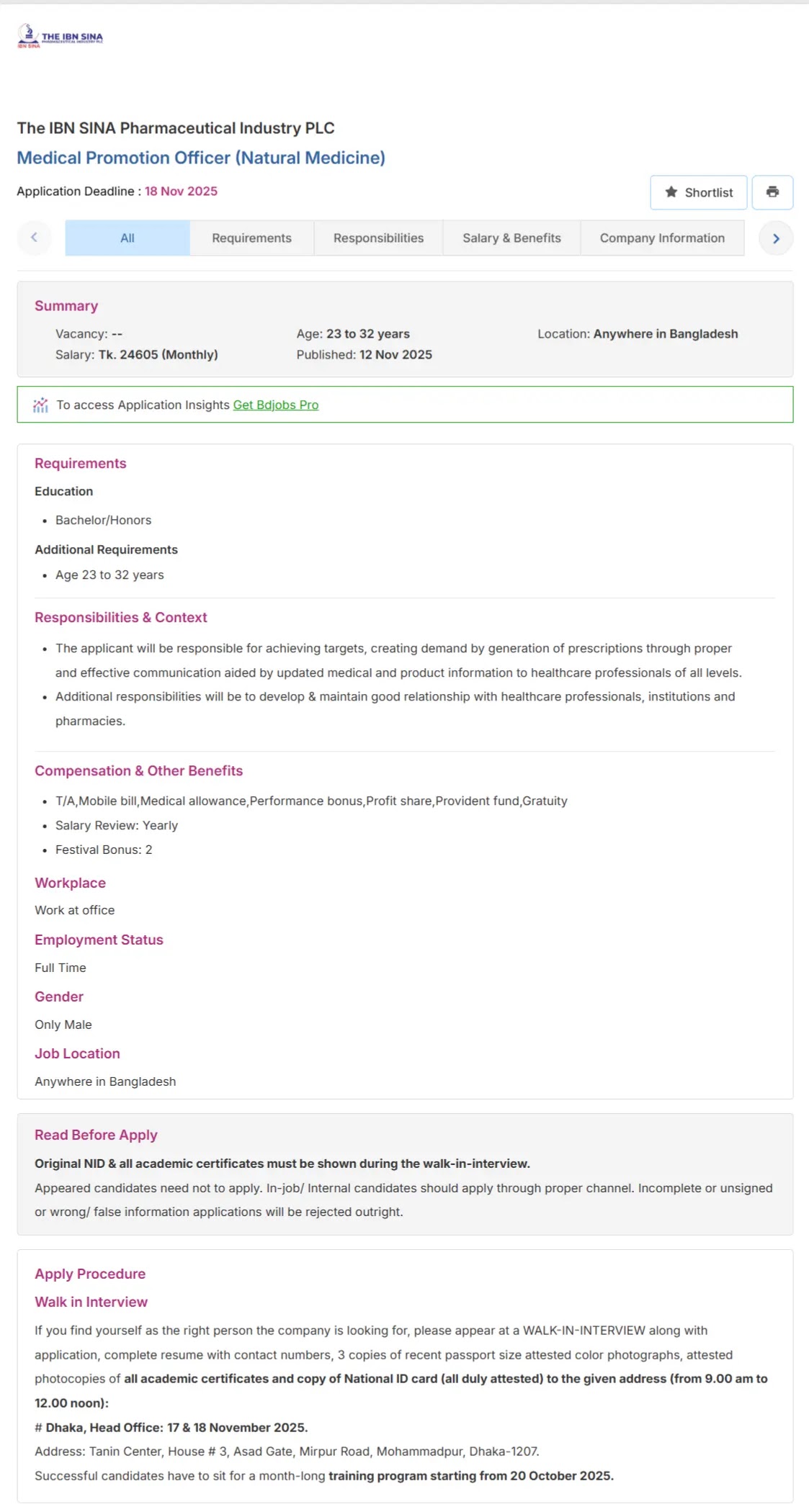Viewport: 809px width, 1512px height.
Task: Switch to the Requirements tab
Action: pos(251,238)
